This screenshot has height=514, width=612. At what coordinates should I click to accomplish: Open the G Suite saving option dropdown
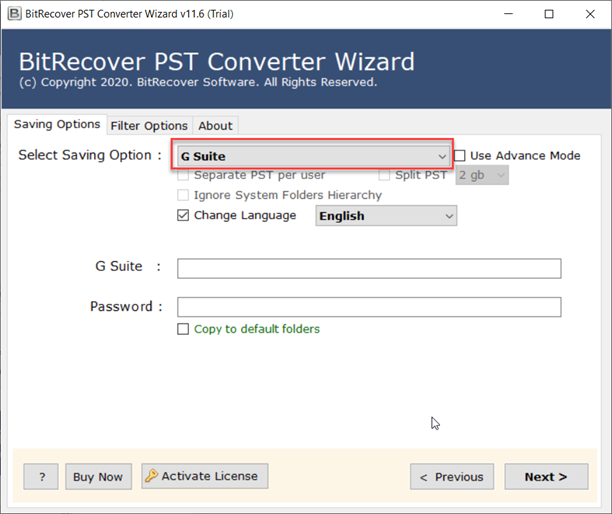(x=313, y=156)
